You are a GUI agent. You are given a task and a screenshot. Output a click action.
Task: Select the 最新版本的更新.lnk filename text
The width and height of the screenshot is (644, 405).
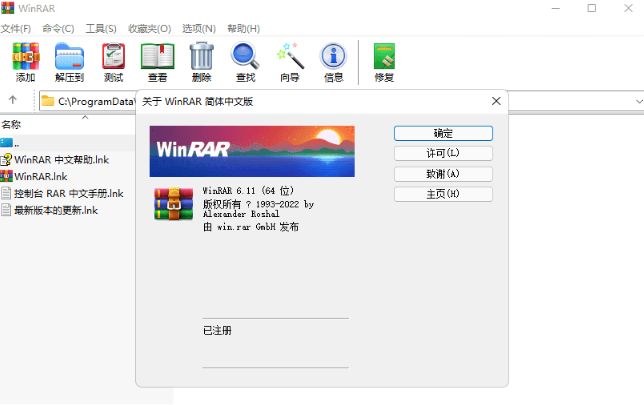click(56, 210)
